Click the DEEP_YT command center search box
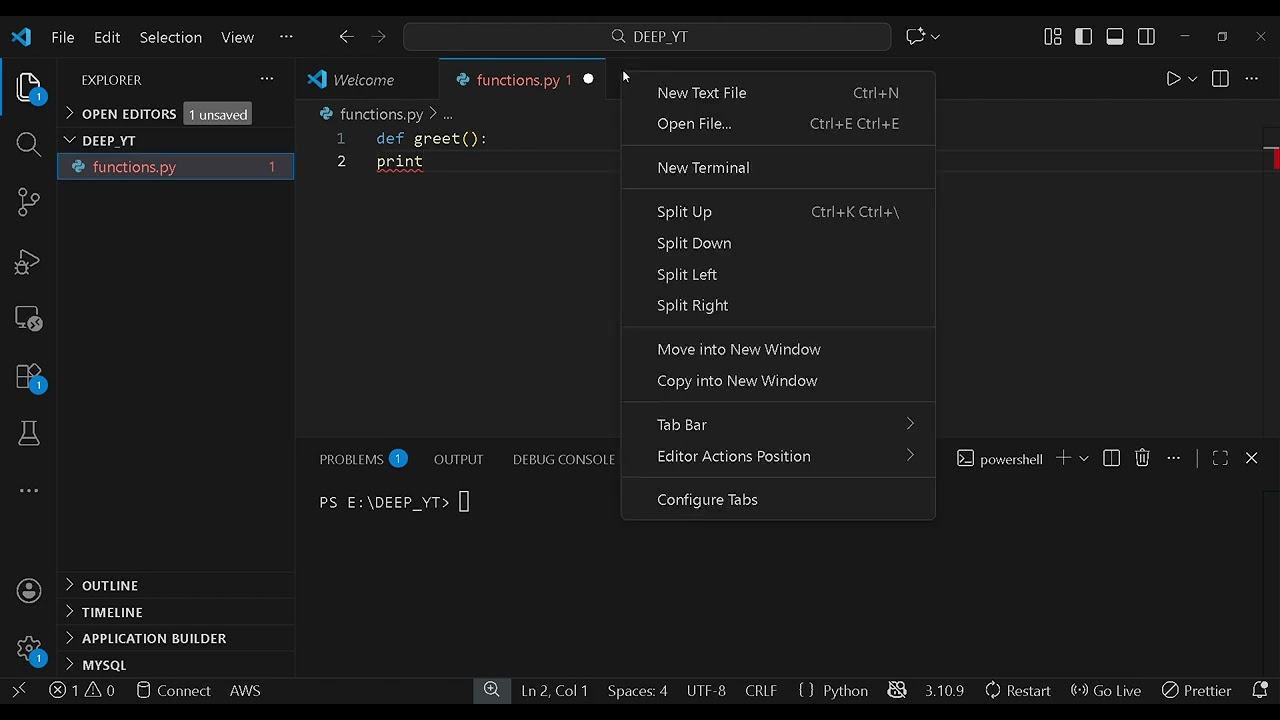This screenshot has height=720, width=1280. point(648,37)
